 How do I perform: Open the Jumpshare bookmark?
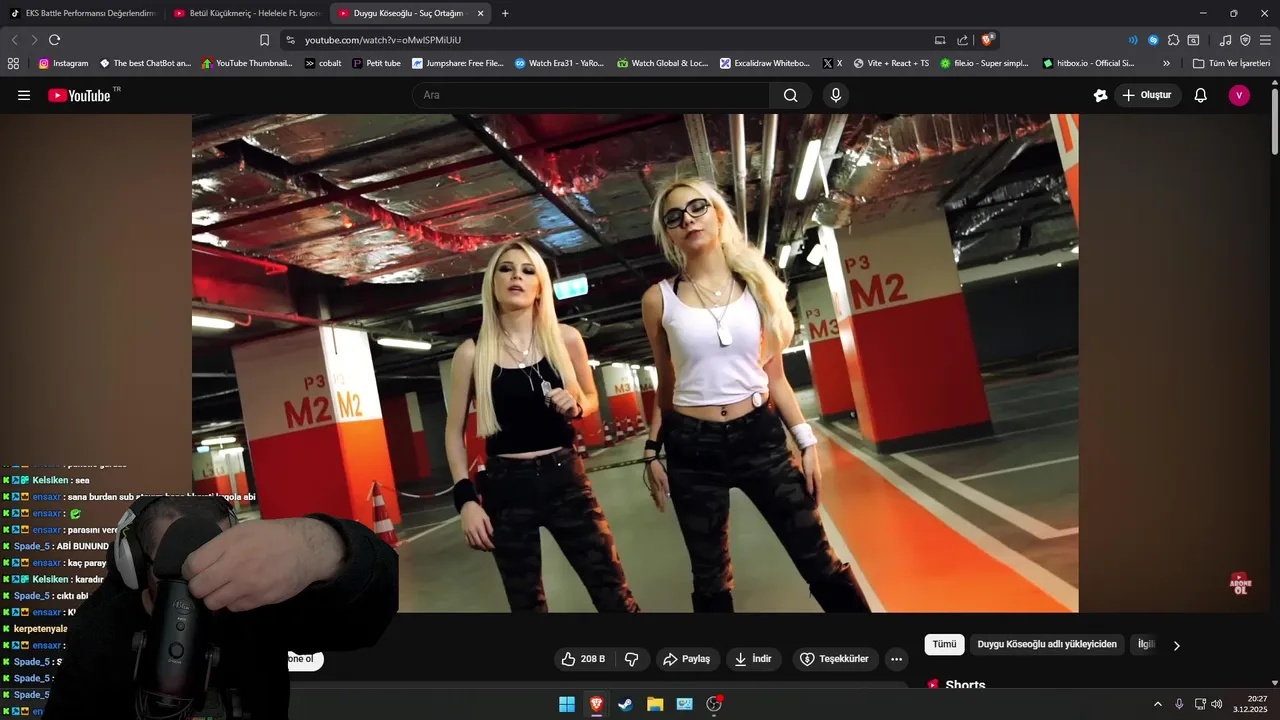[x=457, y=63]
